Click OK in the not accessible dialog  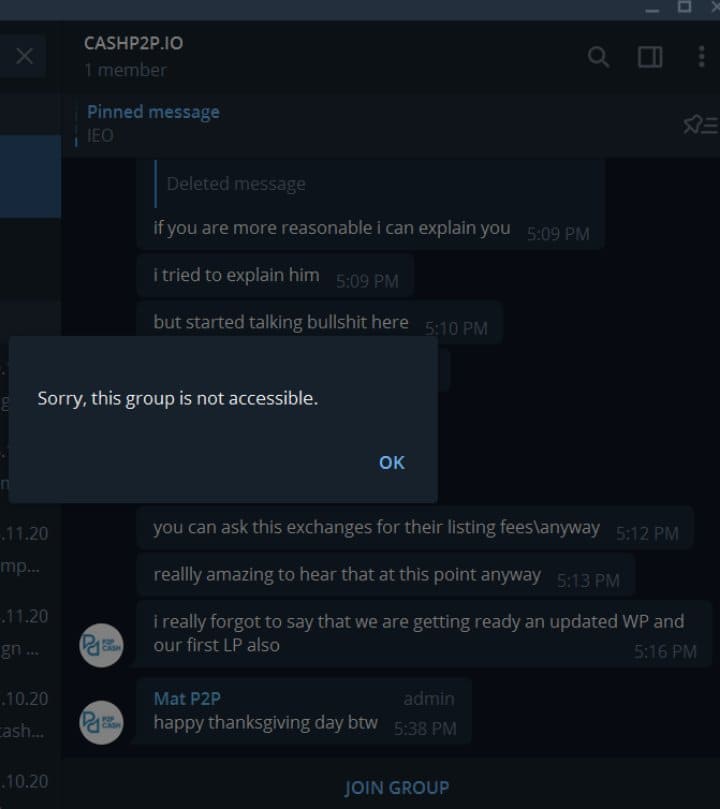click(392, 463)
